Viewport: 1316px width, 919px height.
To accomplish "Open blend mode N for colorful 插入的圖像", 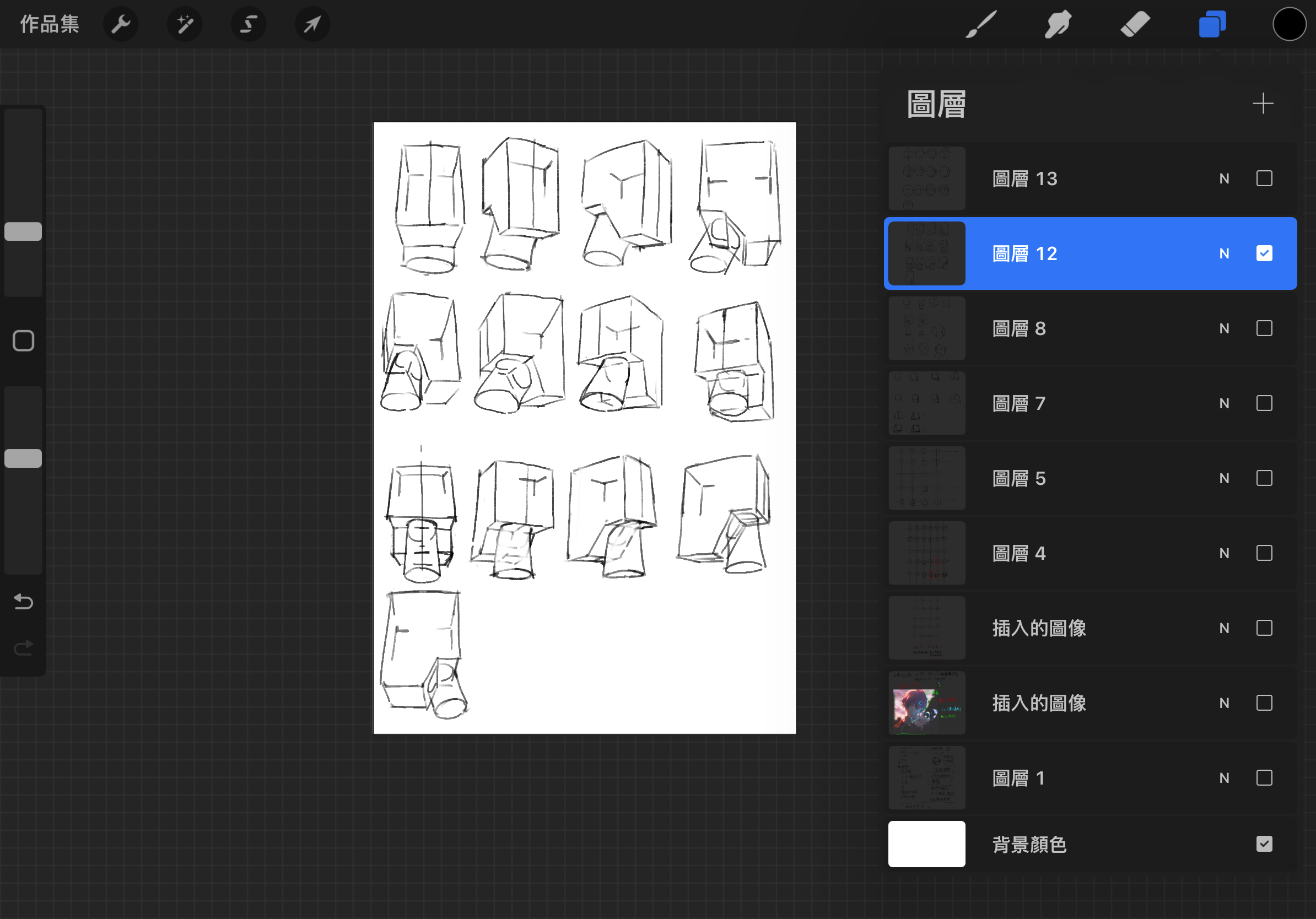I will click(x=1225, y=703).
